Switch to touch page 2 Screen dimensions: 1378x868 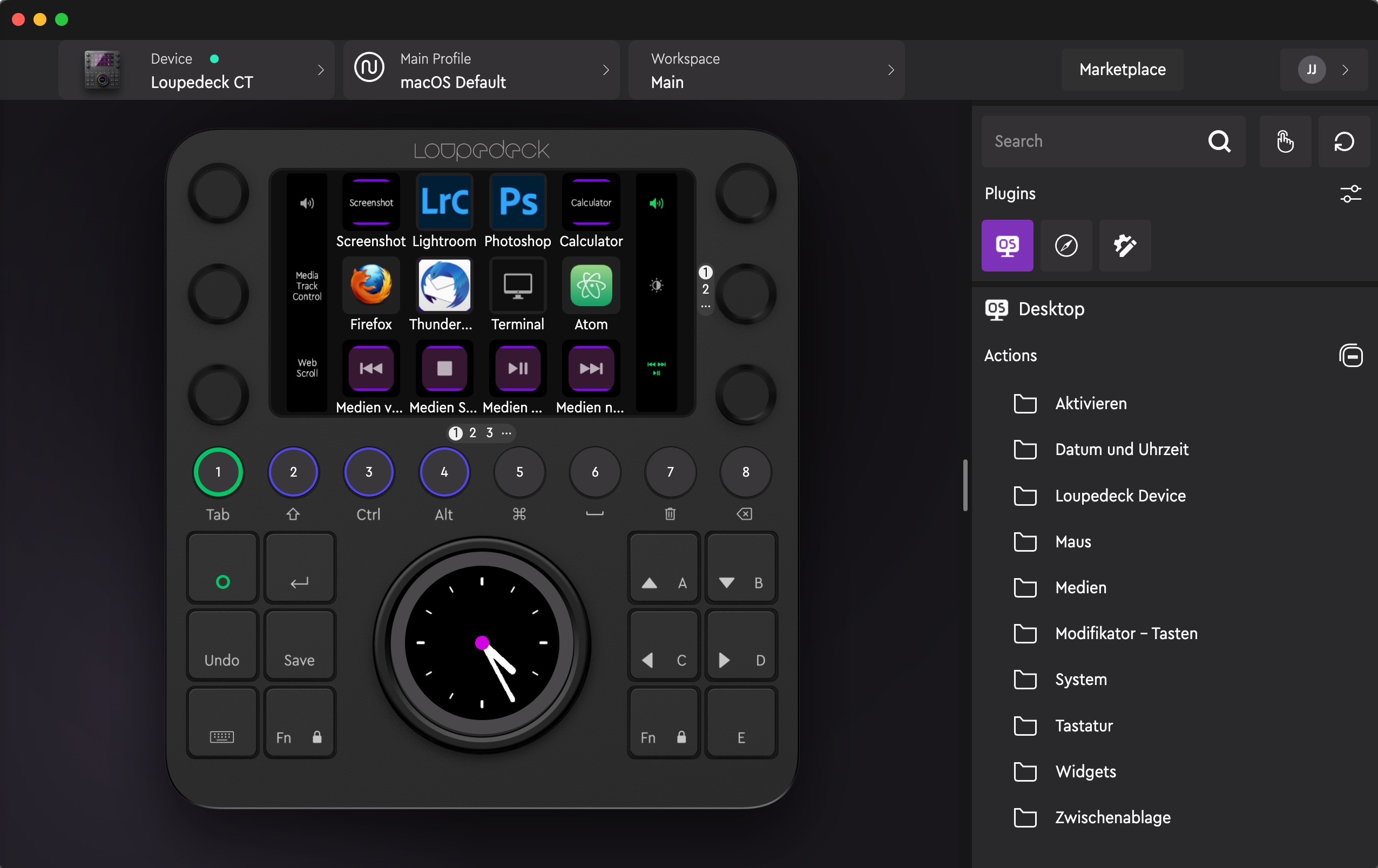pyautogui.click(x=472, y=432)
